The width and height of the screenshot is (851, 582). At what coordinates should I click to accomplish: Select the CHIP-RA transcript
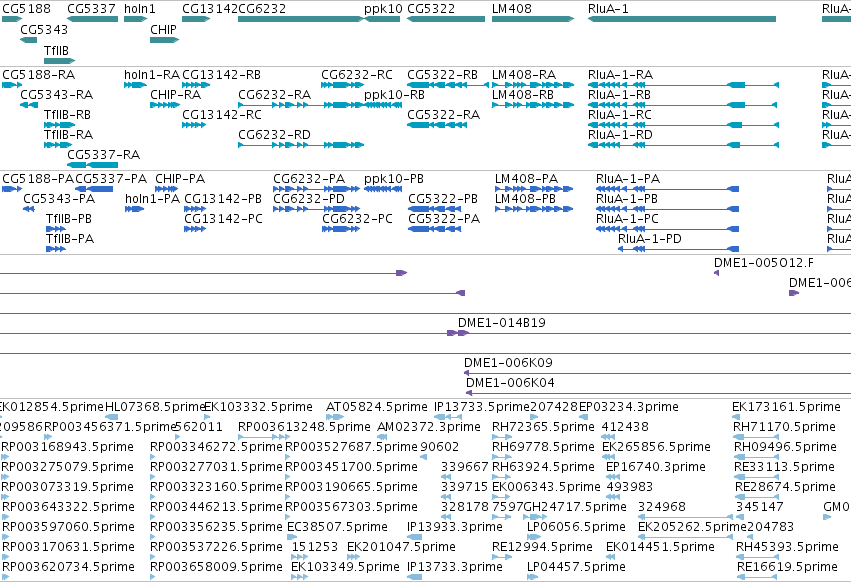pos(165,105)
